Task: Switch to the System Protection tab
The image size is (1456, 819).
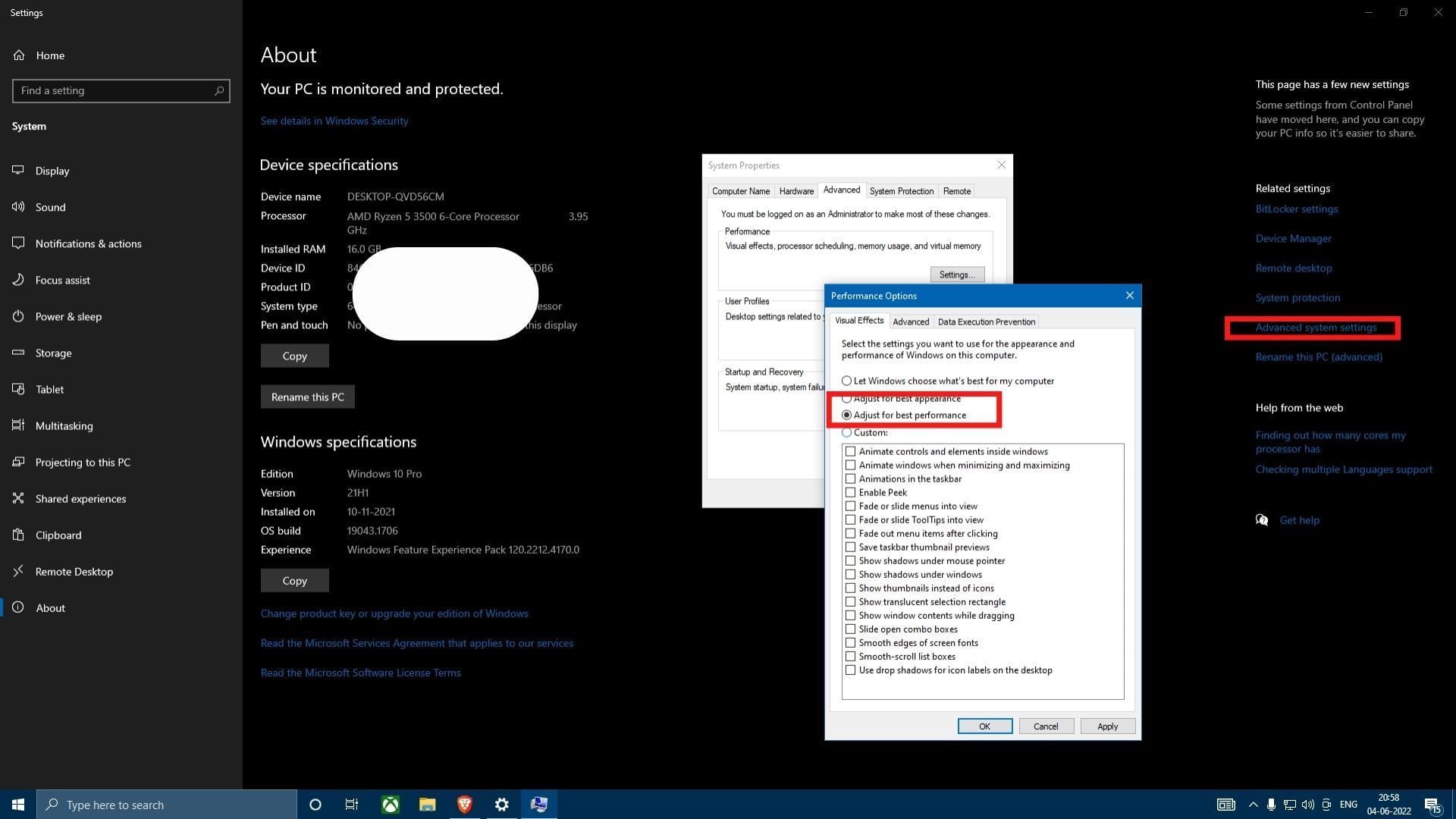Action: (901, 190)
